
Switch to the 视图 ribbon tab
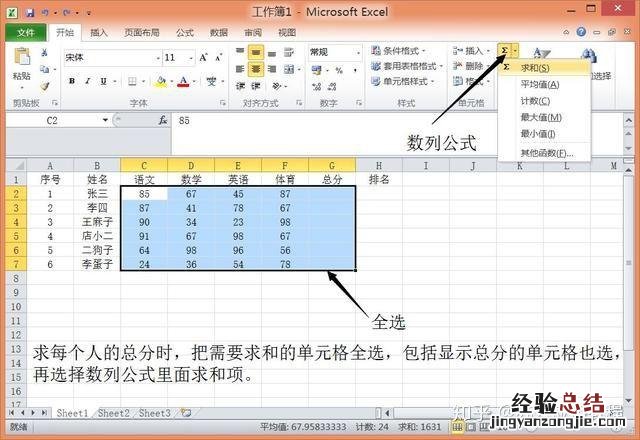[x=287, y=33]
